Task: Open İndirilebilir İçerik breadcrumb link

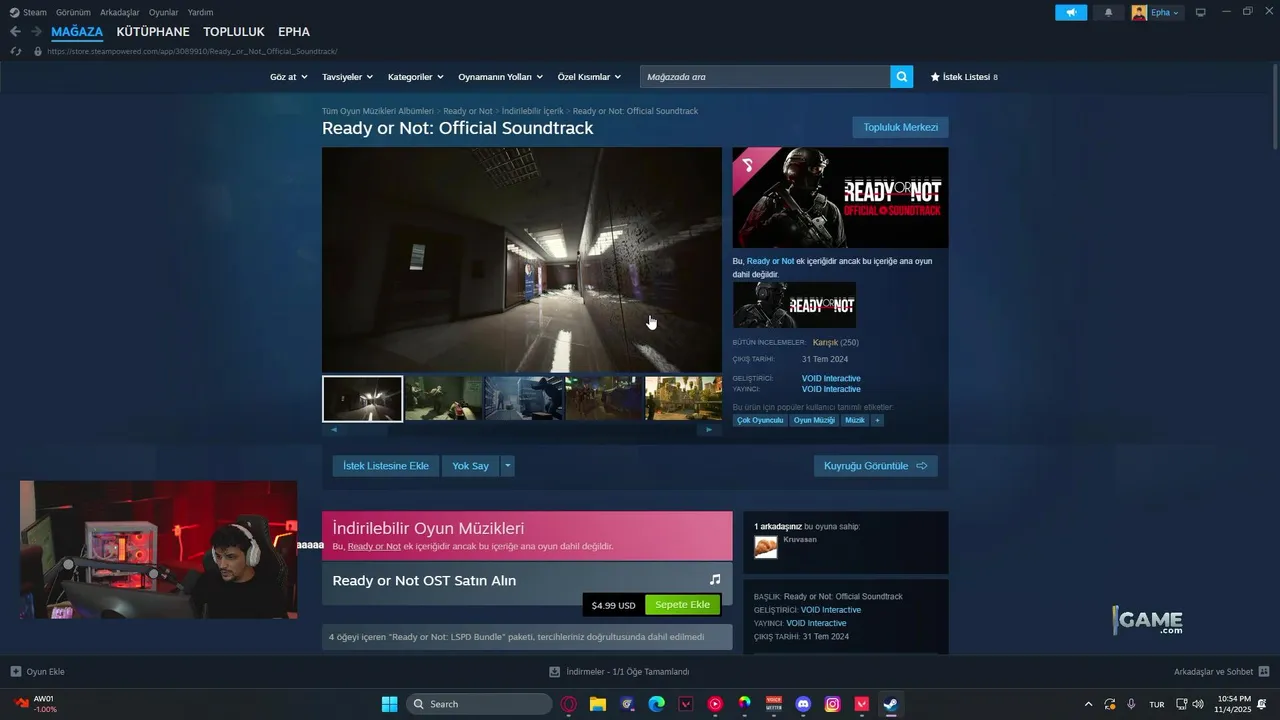Action: click(x=533, y=111)
